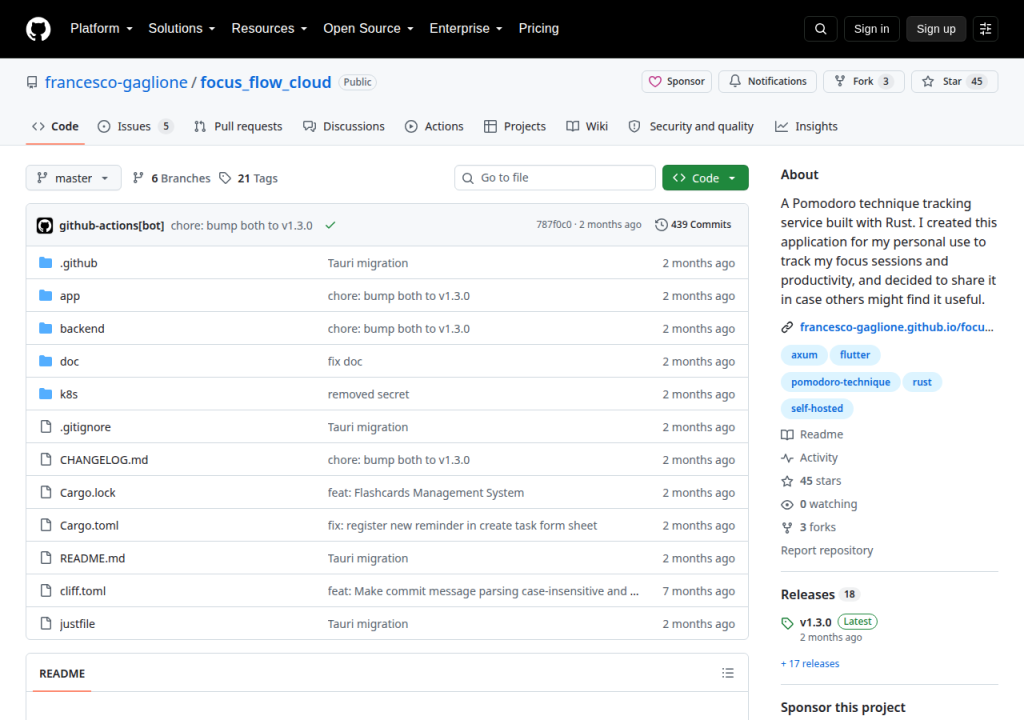Click the commit history clock icon
This screenshot has height=720, width=1024.
[661, 225]
